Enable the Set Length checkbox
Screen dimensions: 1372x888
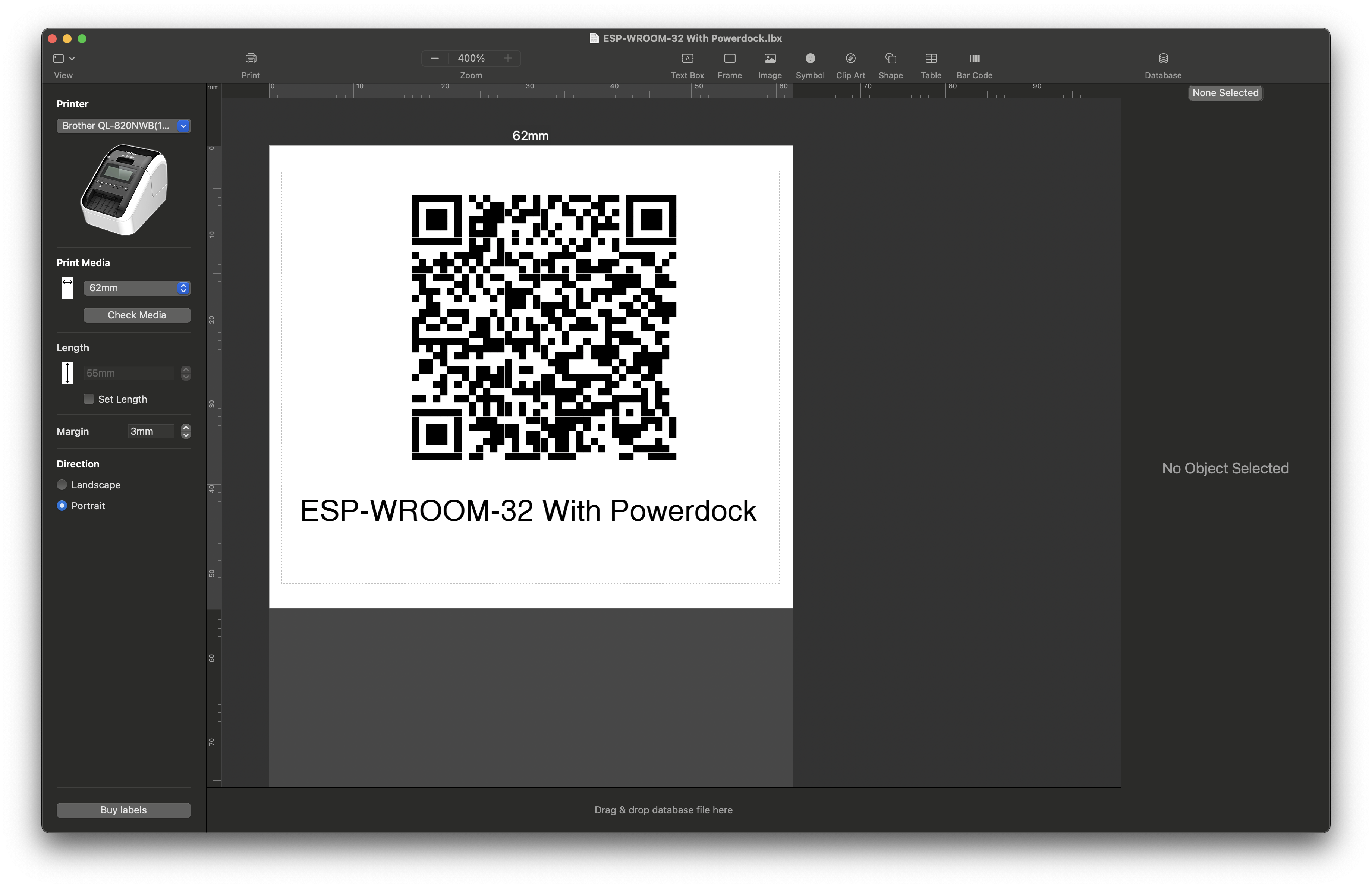pyautogui.click(x=89, y=399)
